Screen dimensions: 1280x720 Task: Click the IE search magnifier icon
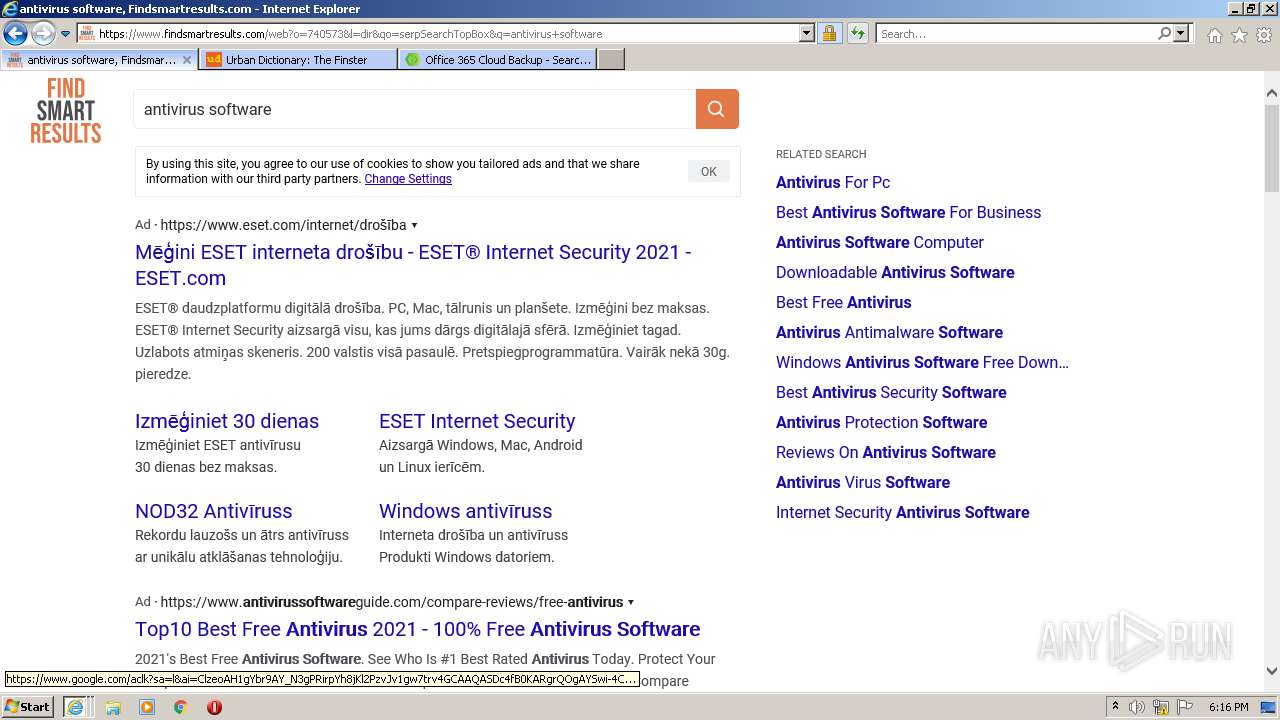[x=1164, y=34]
